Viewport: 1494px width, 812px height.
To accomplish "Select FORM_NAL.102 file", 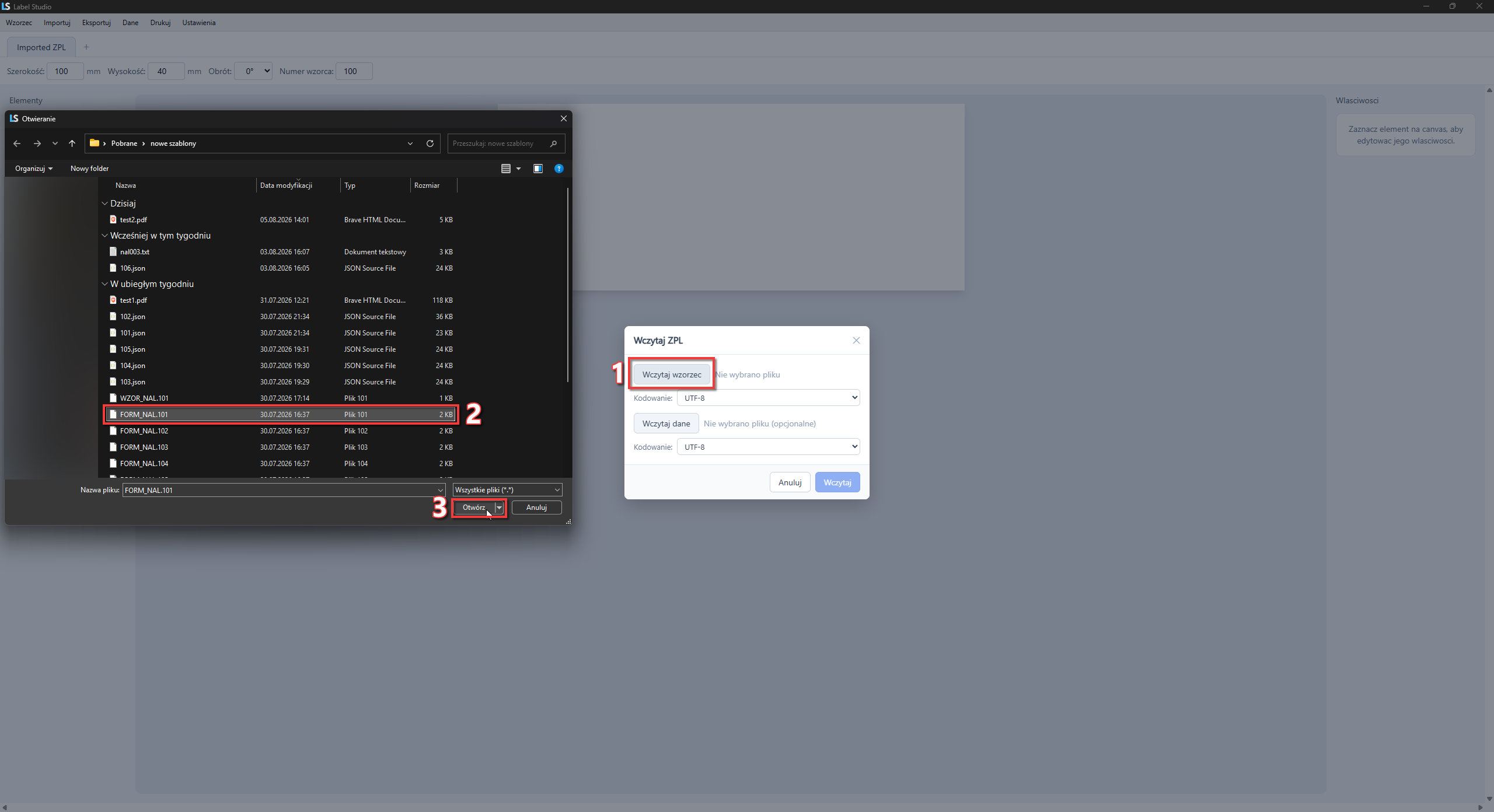I will (x=281, y=431).
